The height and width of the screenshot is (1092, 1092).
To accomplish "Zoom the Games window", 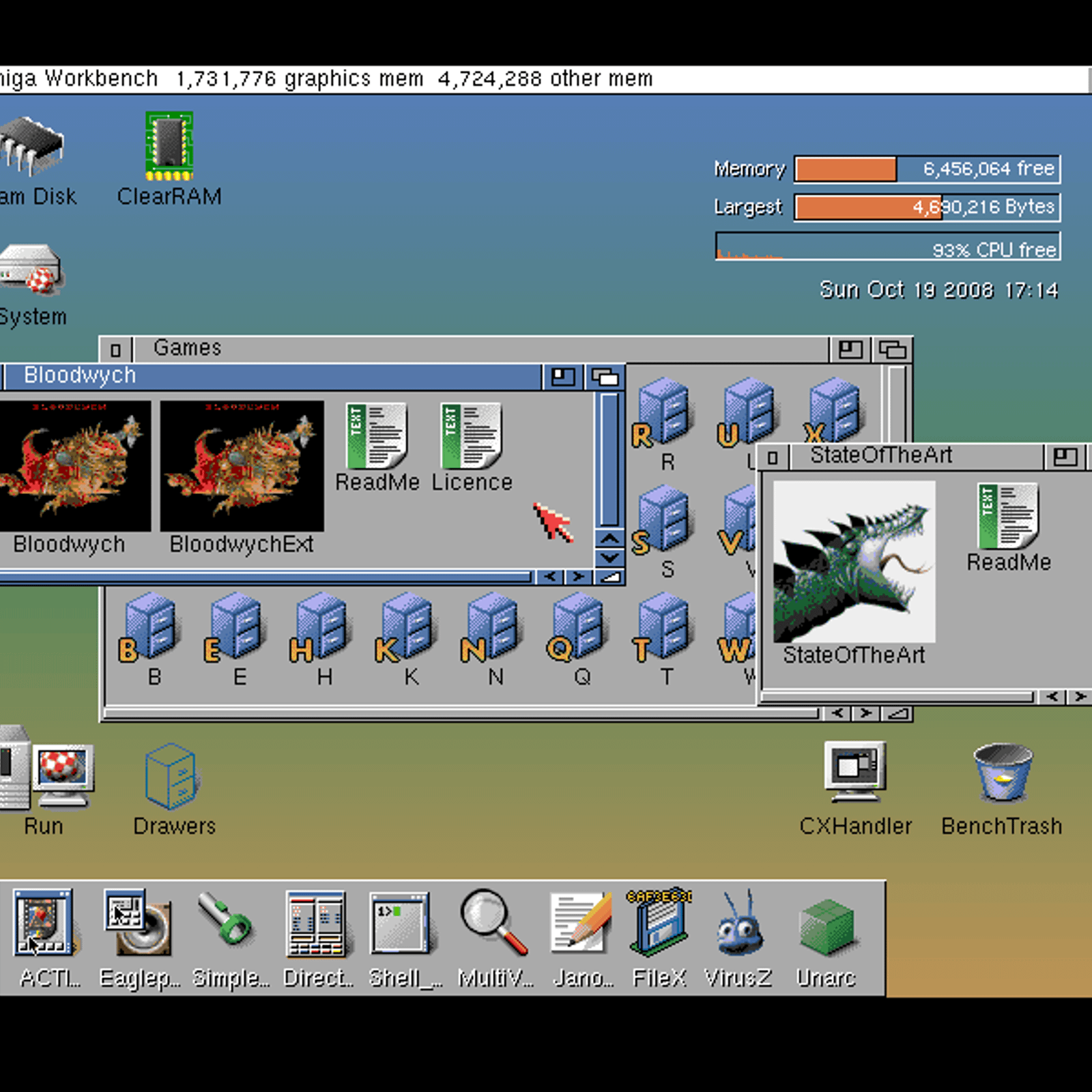I will point(850,349).
